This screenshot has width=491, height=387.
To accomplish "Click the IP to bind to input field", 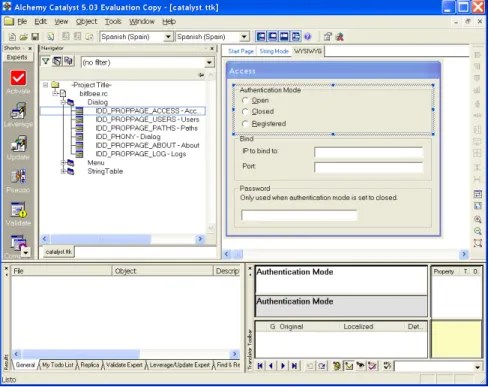I will 369,152.
